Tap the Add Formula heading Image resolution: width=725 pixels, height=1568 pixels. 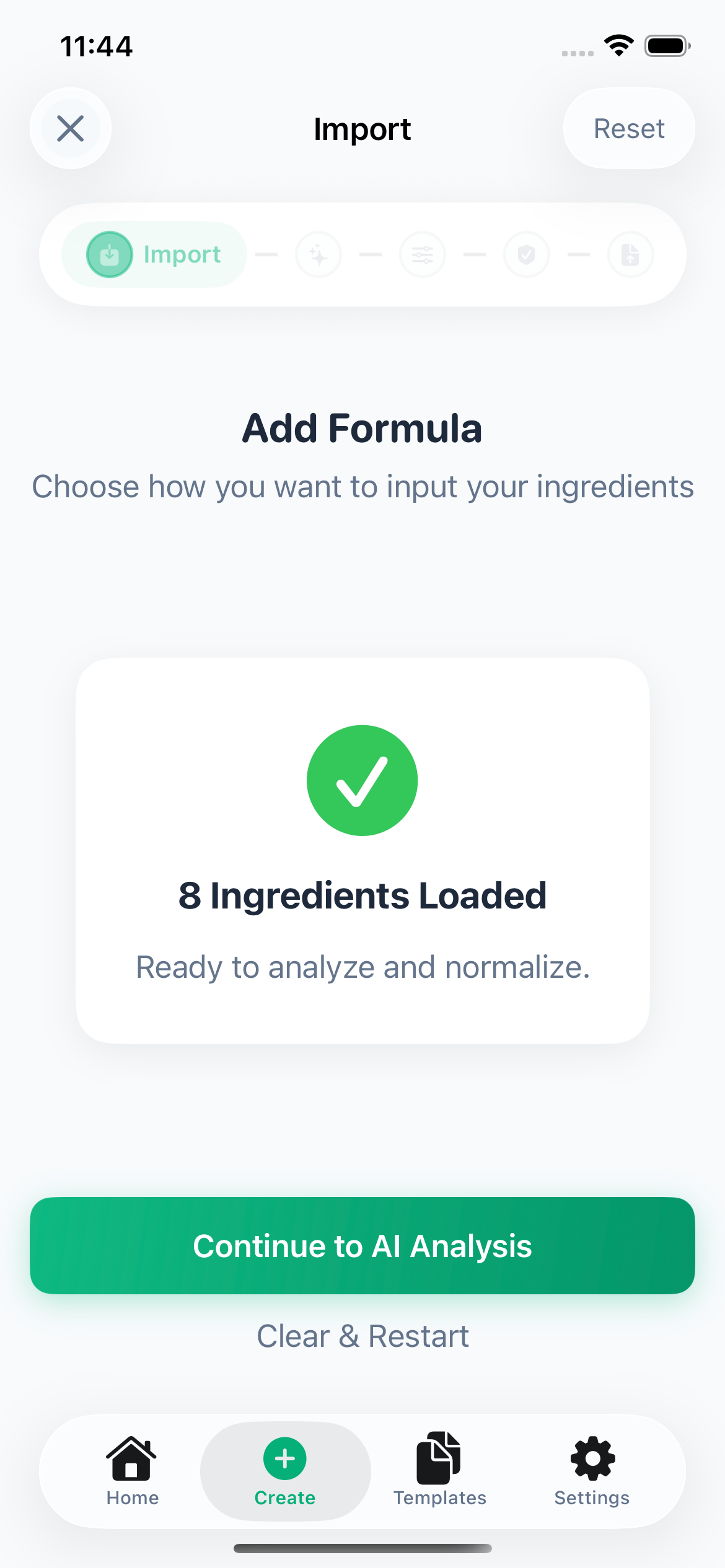362,428
